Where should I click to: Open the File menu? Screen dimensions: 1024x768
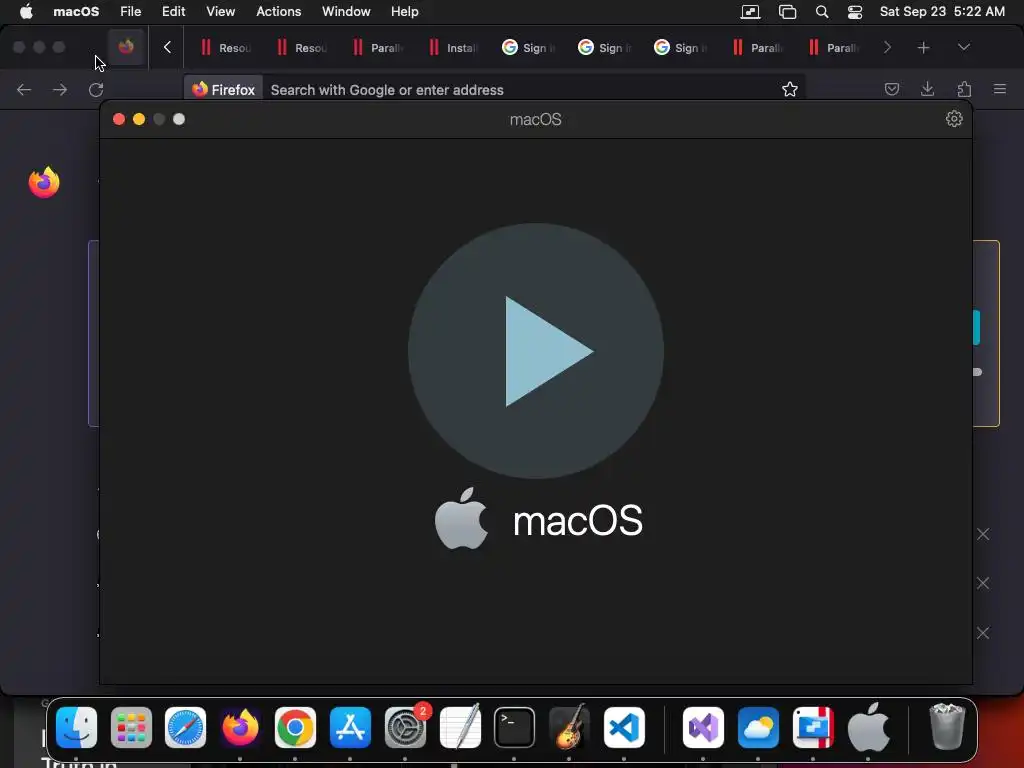(131, 11)
